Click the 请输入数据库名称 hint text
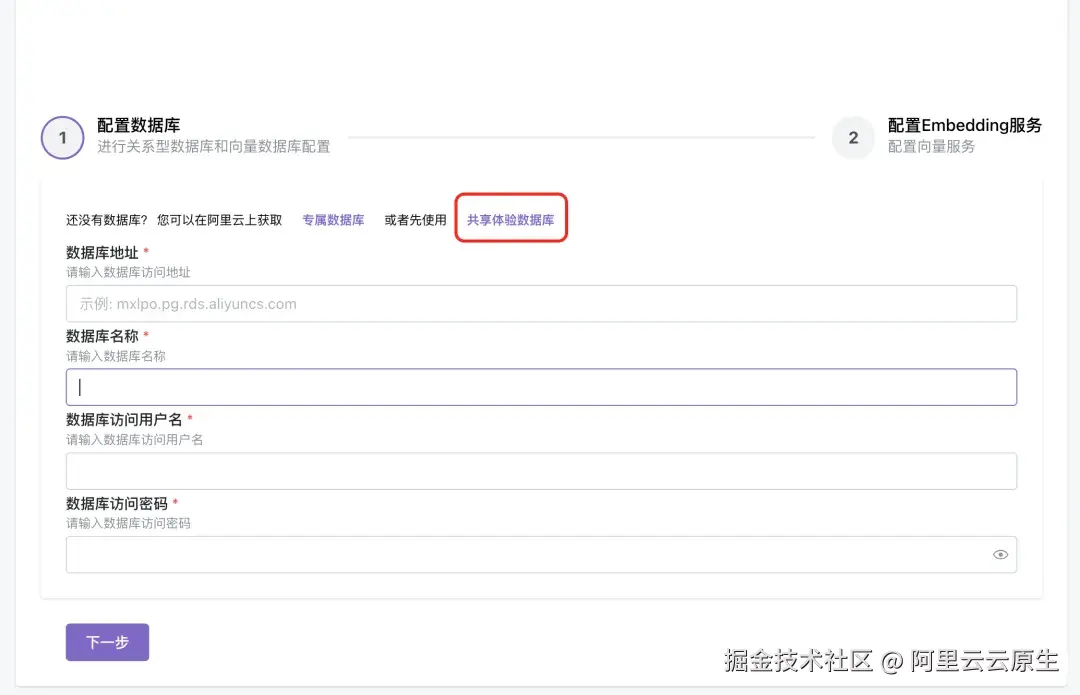Image resolution: width=1080 pixels, height=695 pixels. coord(116,356)
